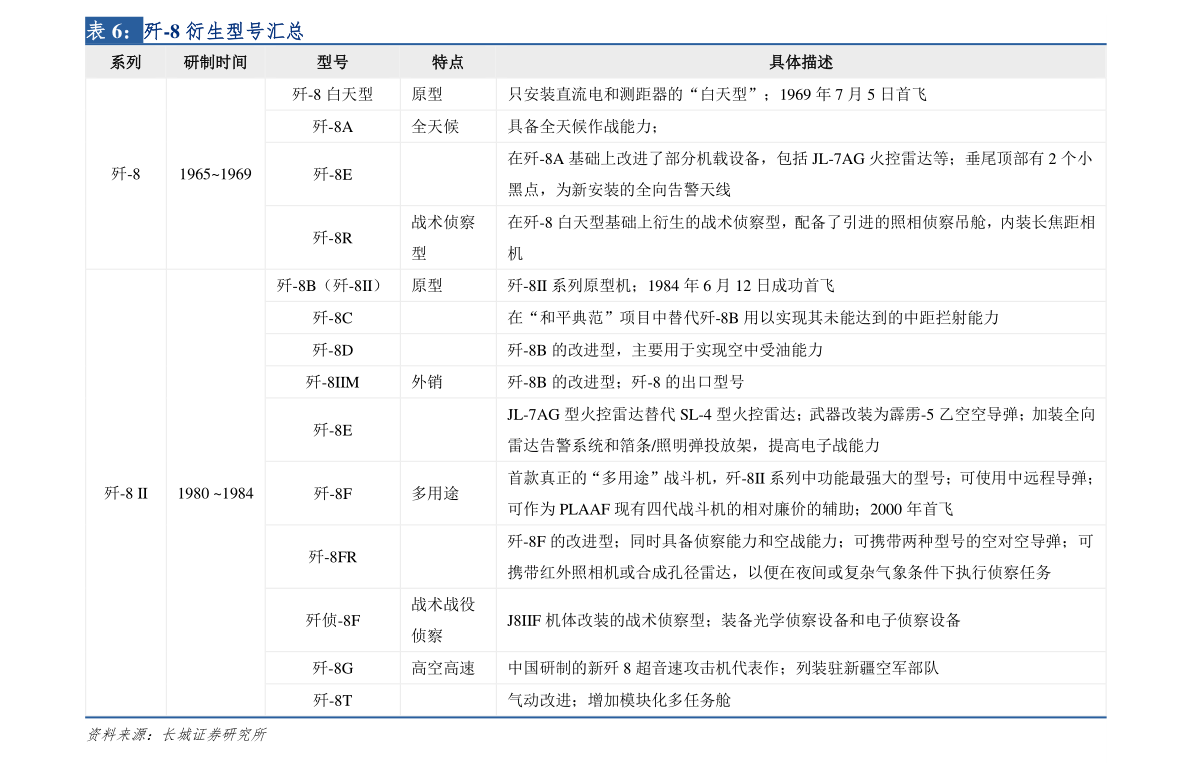1191x763 pixels.
Task: Click the 歼-8R model cell
Action: [x=332, y=238]
